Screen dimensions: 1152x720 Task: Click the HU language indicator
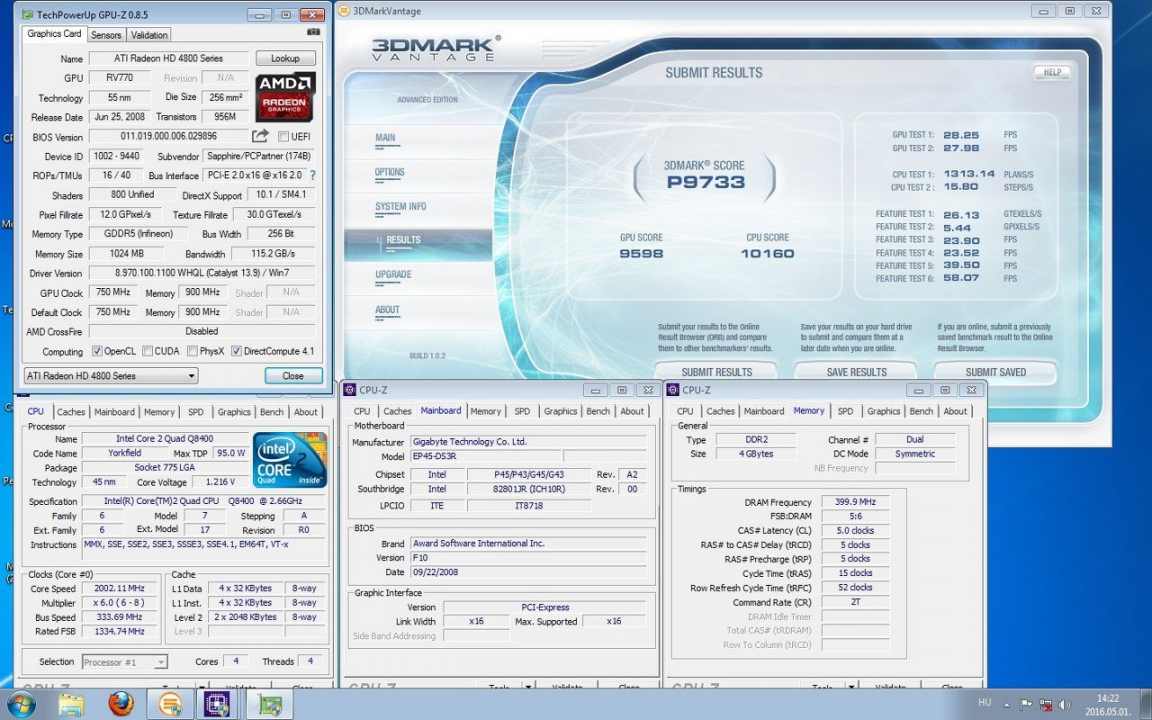tap(985, 704)
